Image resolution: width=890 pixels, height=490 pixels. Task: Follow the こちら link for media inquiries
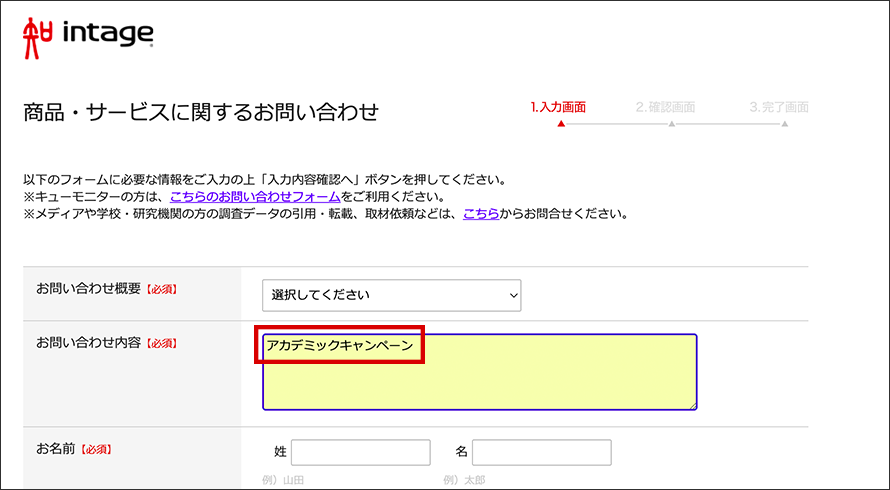[x=480, y=214]
